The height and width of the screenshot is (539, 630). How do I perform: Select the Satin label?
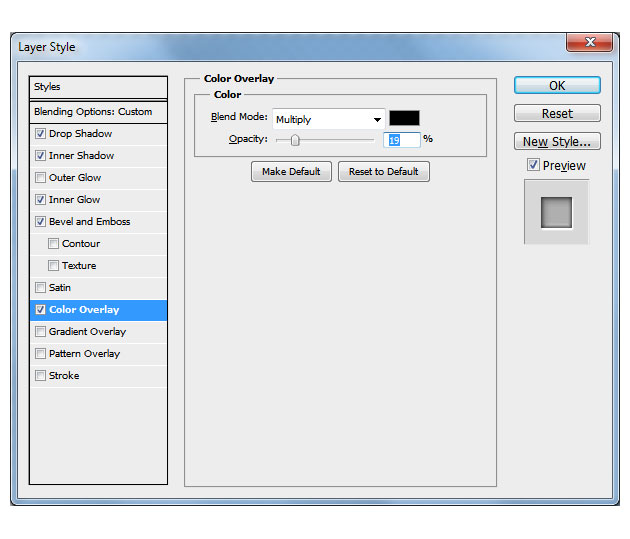[x=60, y=288]
